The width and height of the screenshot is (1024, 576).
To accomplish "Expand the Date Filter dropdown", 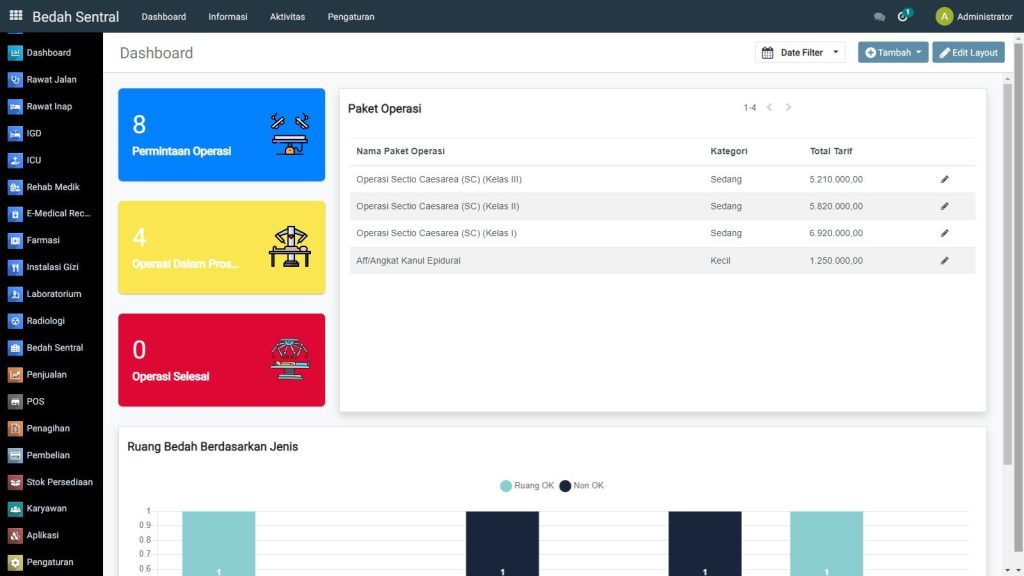I will [x=800, y=52].
